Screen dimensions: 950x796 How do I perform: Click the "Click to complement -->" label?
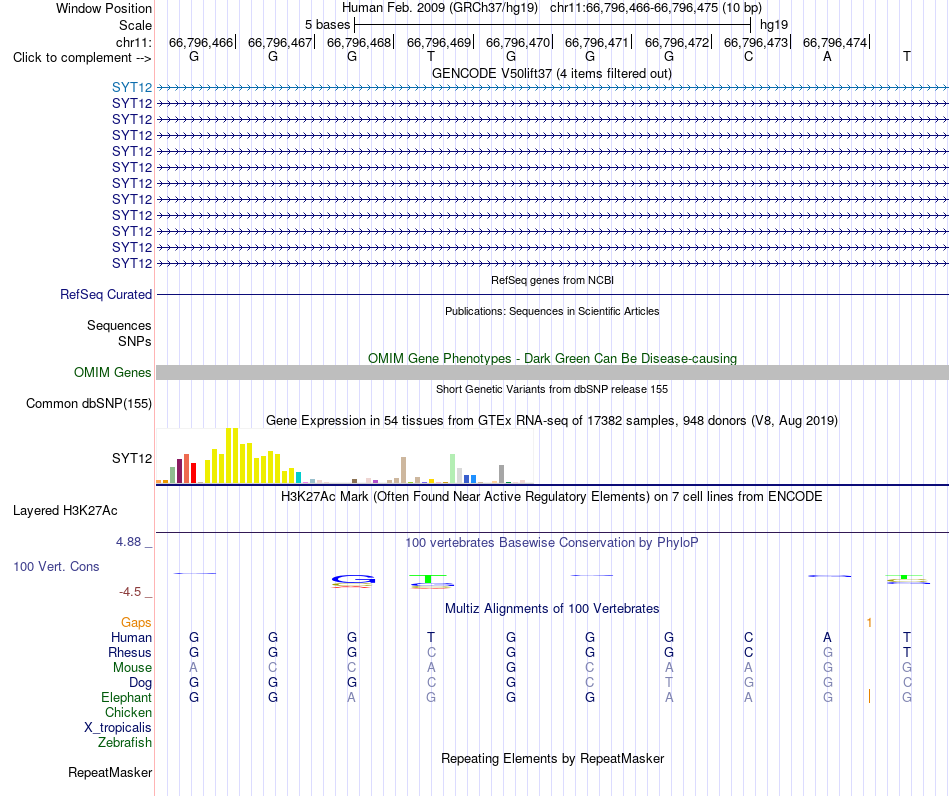point(82,58)
